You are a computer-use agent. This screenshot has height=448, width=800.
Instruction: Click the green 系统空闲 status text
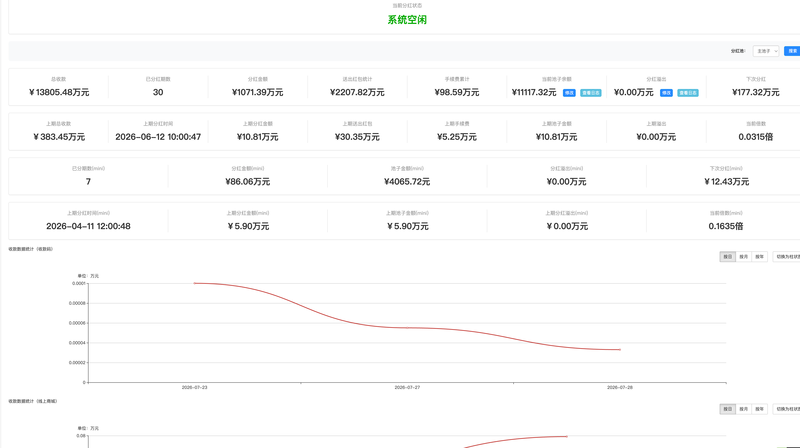407,20
